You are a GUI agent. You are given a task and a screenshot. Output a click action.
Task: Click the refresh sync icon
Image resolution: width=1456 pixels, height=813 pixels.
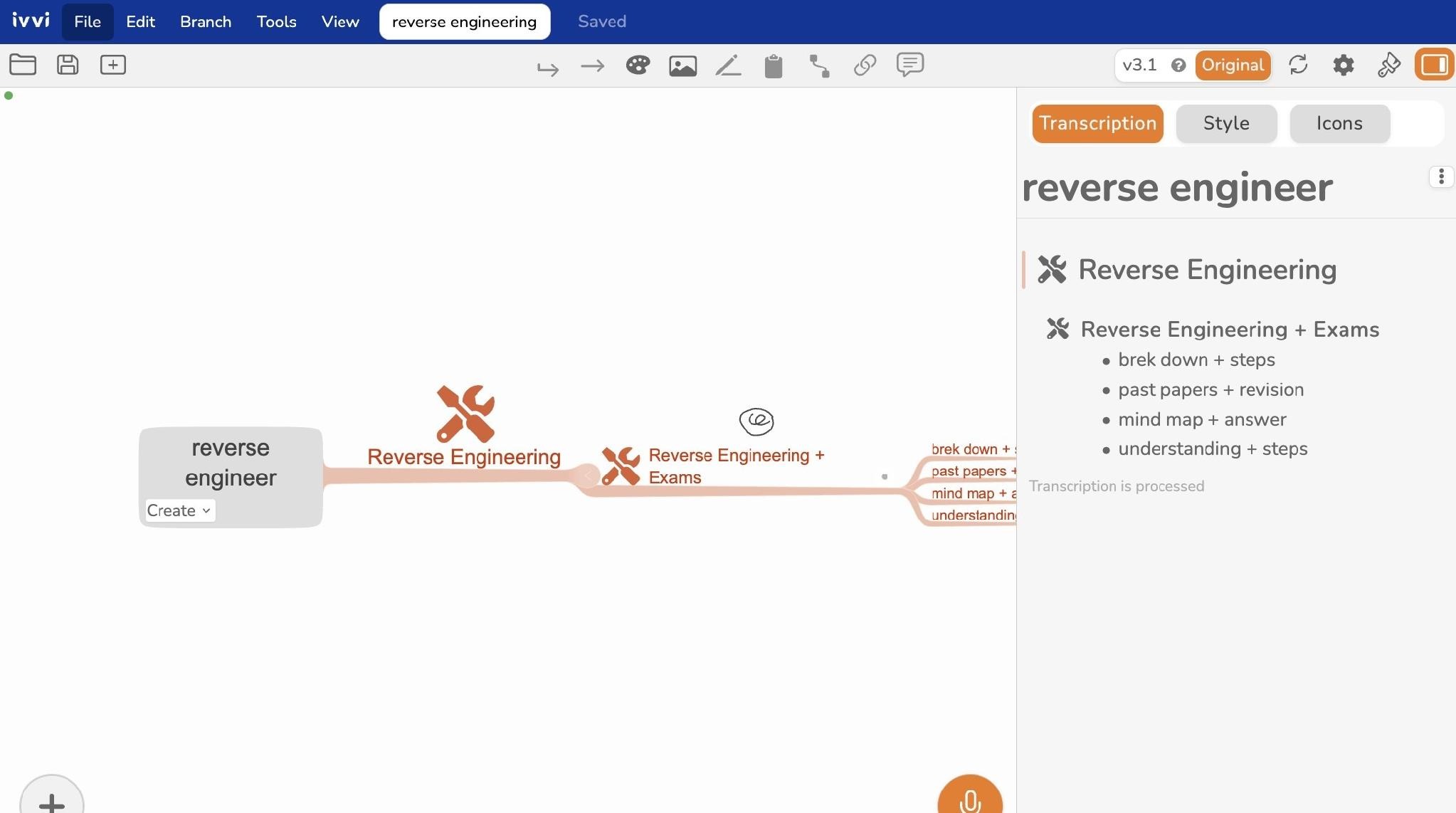click(1298, 65)
